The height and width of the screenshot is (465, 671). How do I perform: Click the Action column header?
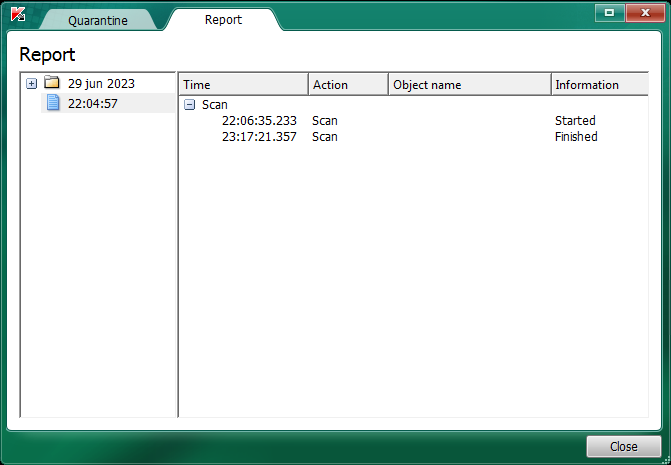pos(347,85)
